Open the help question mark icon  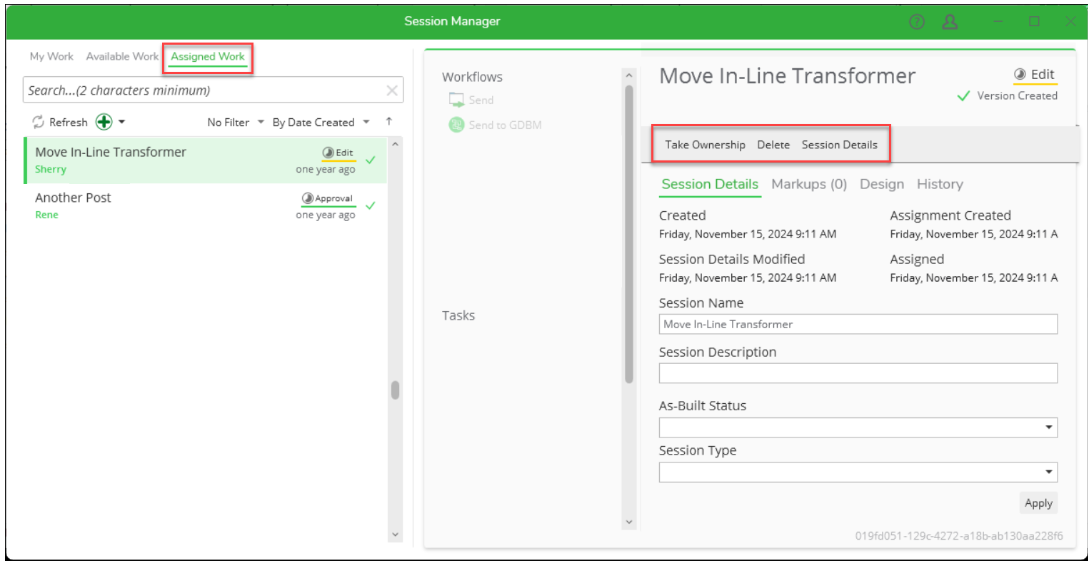coord(916,22)
